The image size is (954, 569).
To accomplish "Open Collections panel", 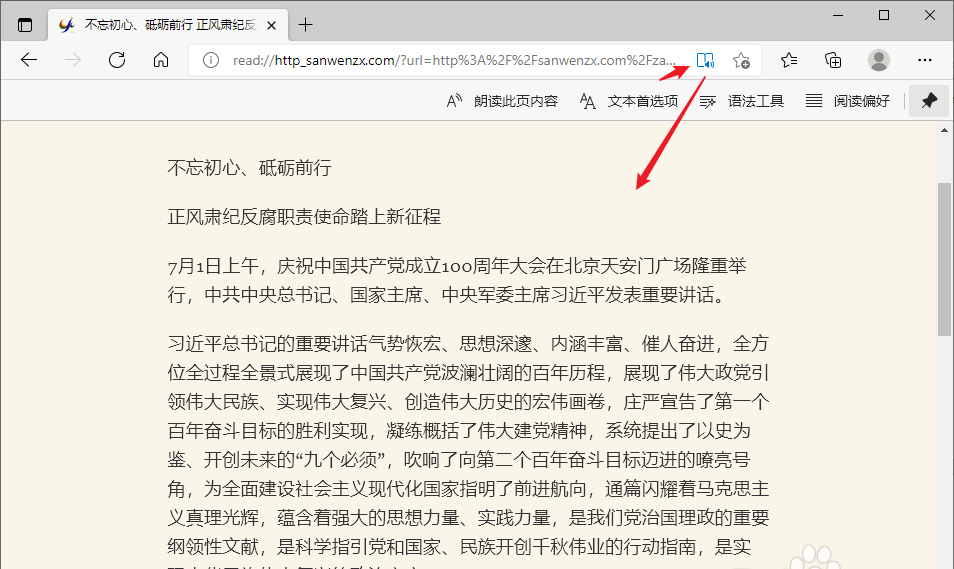I will pyautogui.click(x=833, y=60).
